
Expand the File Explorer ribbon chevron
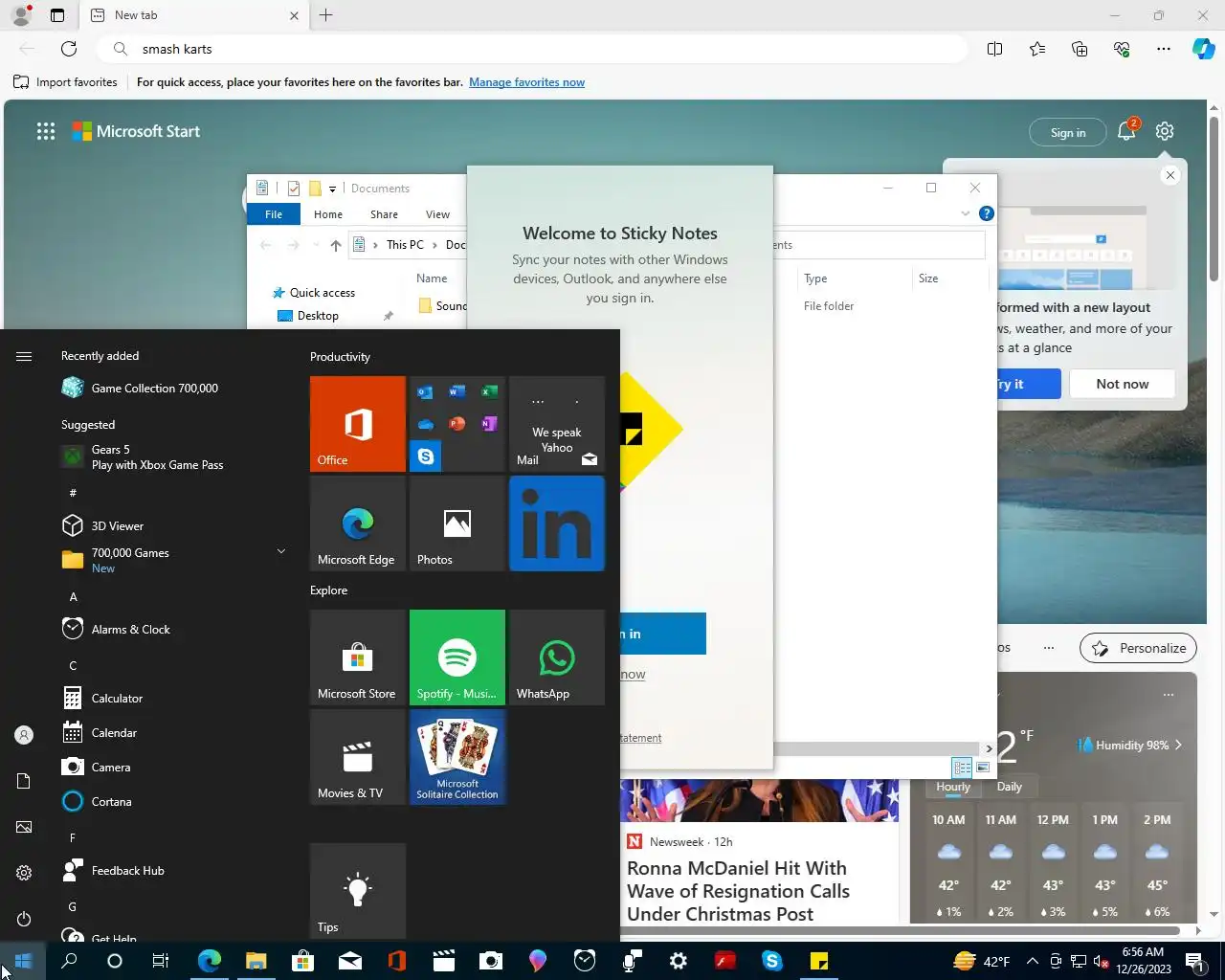pos(966,213)
